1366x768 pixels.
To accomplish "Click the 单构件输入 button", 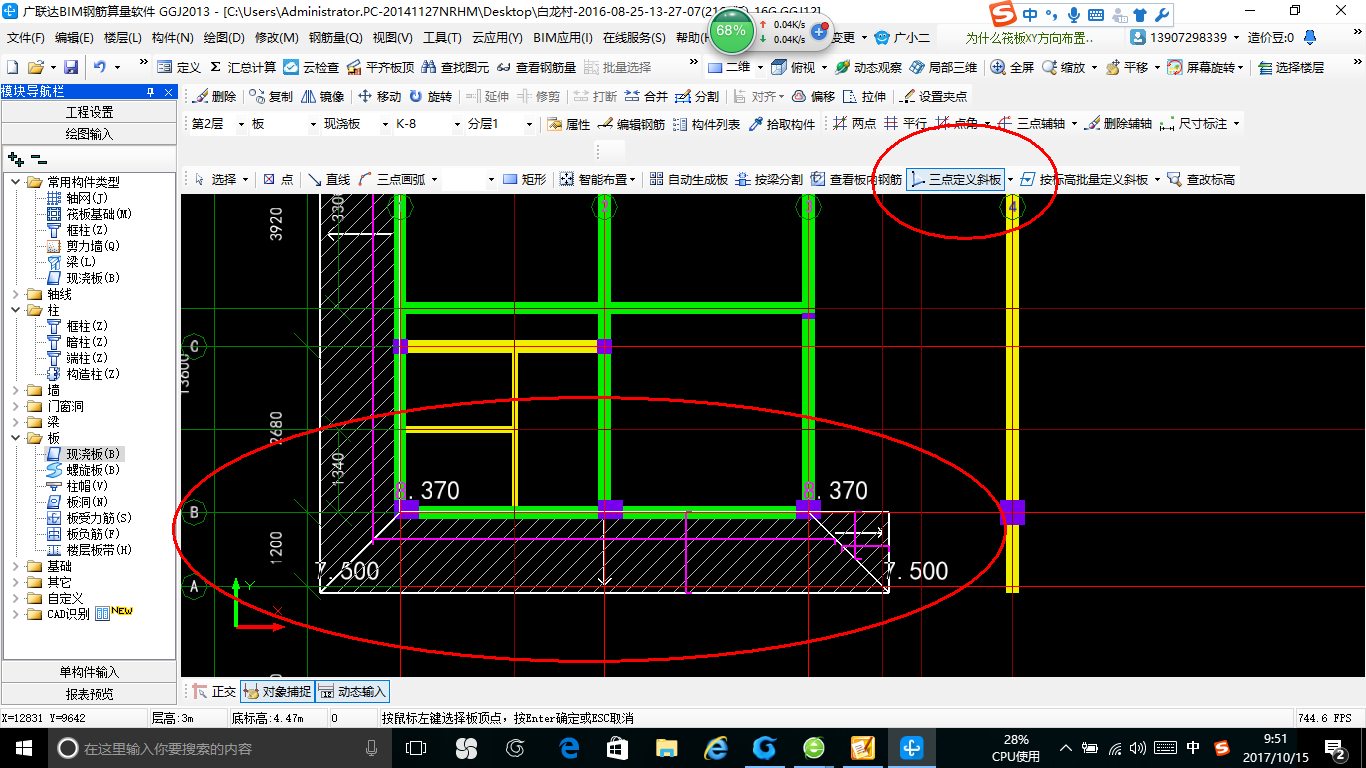I will (x=90, y=671).
